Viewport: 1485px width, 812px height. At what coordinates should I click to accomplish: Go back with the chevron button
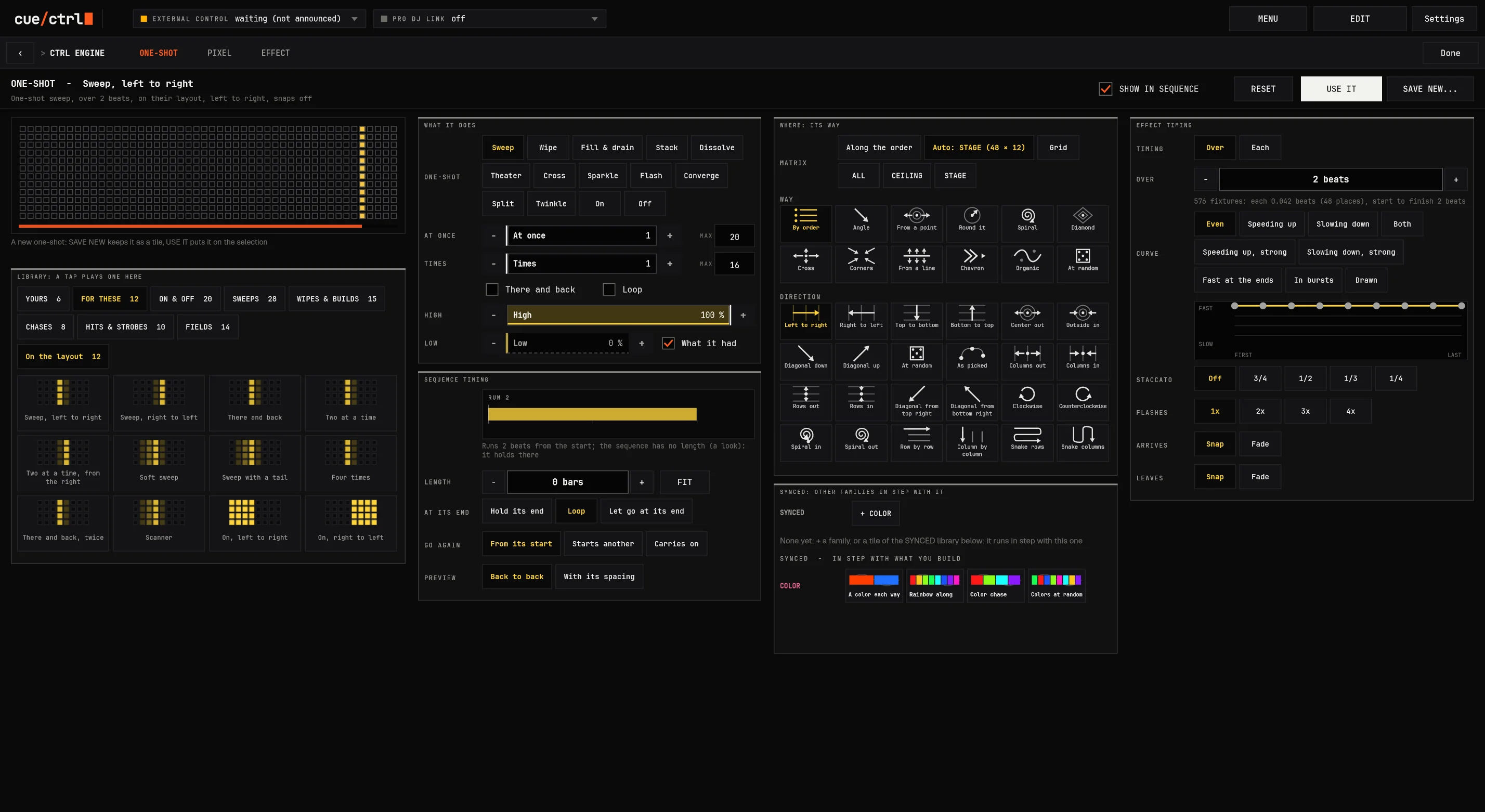(20, 53)
